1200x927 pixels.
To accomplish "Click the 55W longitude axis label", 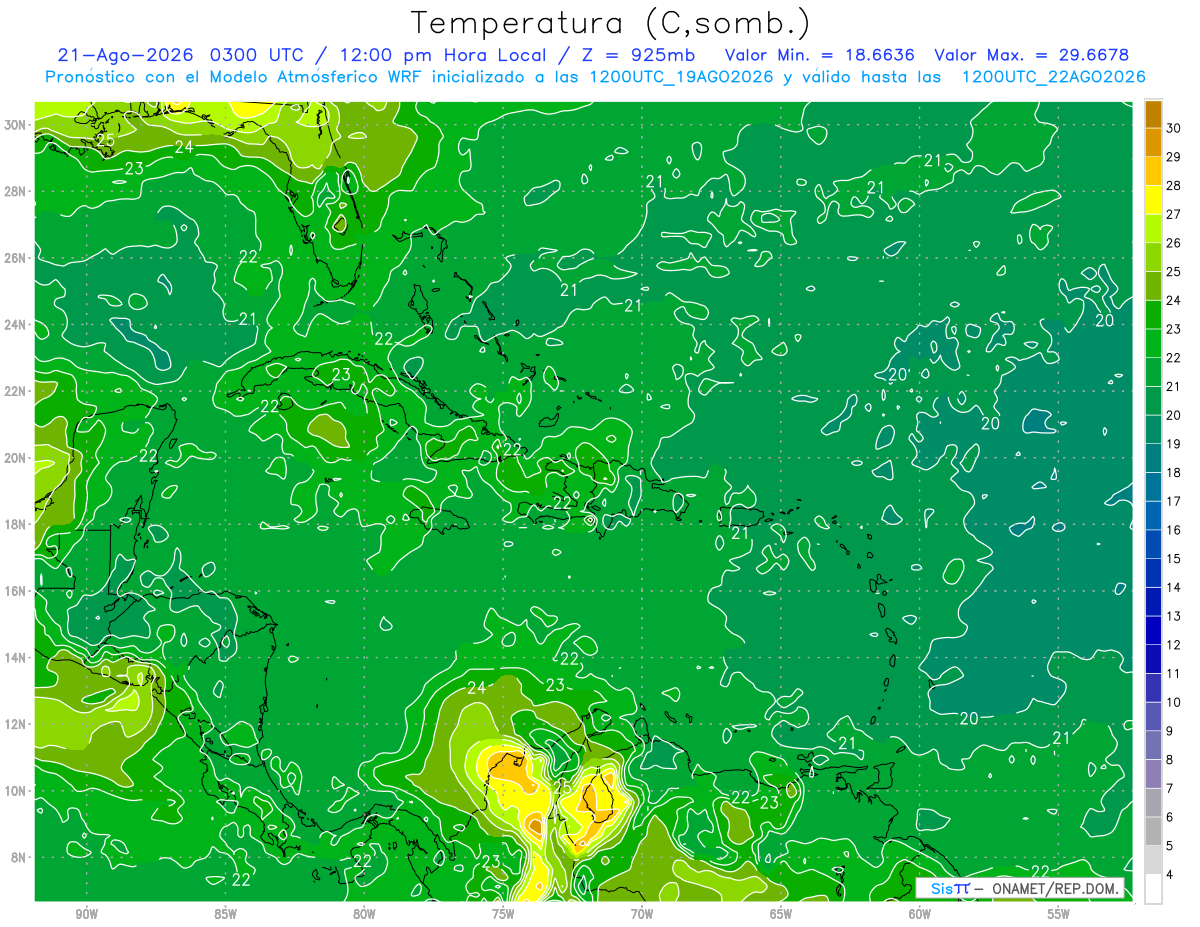I will [x=1059, y=913].
